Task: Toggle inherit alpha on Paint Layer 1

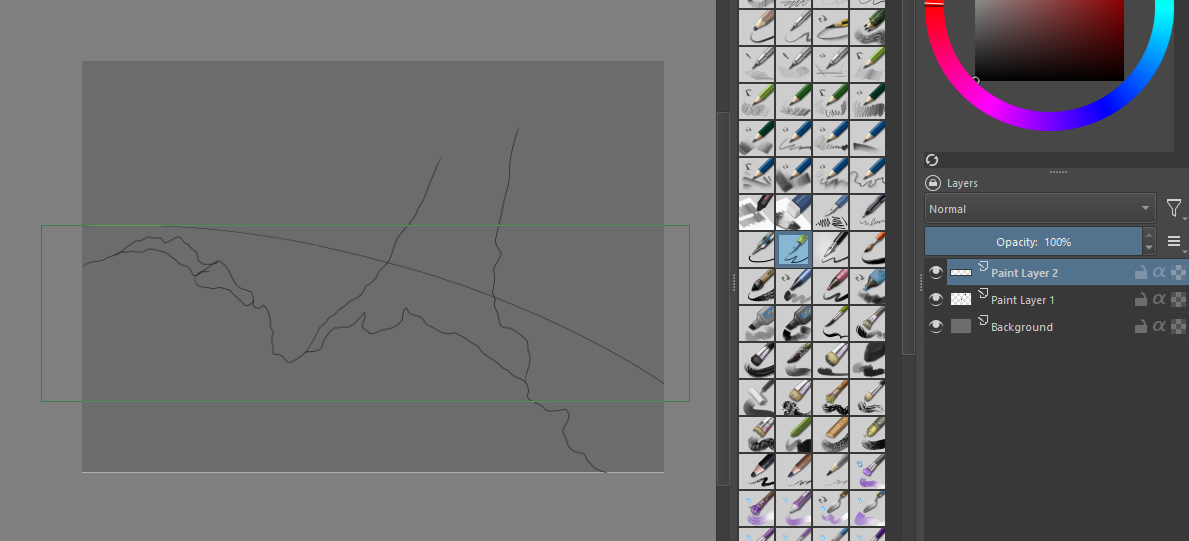Action: [x=1159, y=299]
